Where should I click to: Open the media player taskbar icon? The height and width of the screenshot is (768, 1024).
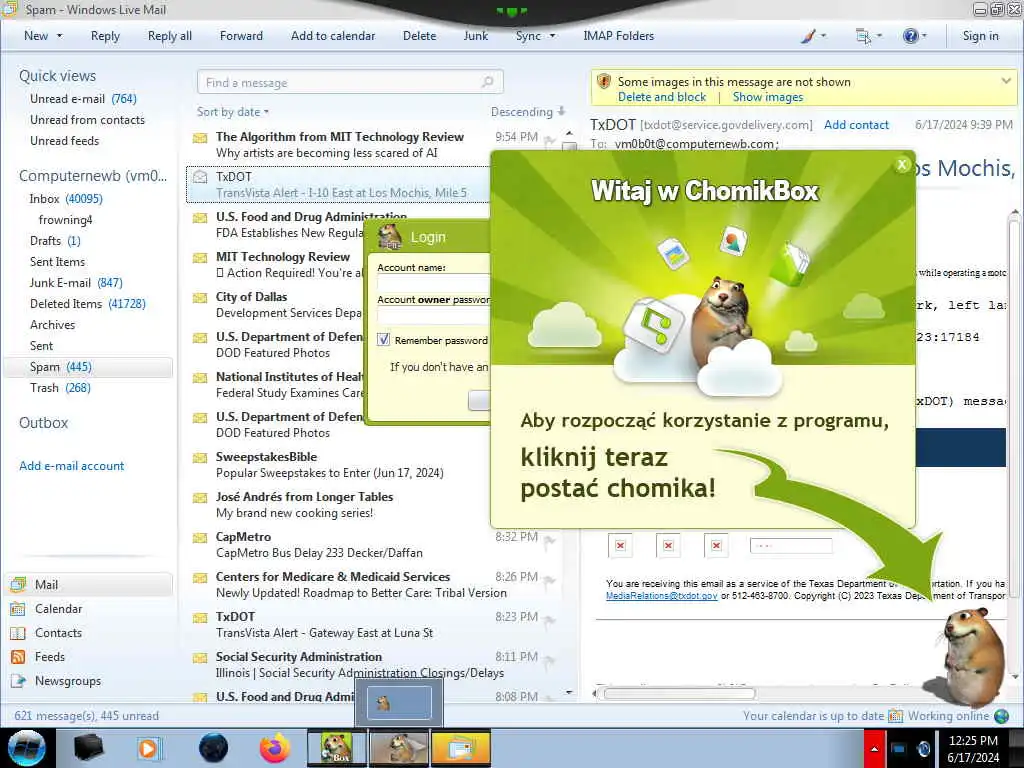point(148,748)
